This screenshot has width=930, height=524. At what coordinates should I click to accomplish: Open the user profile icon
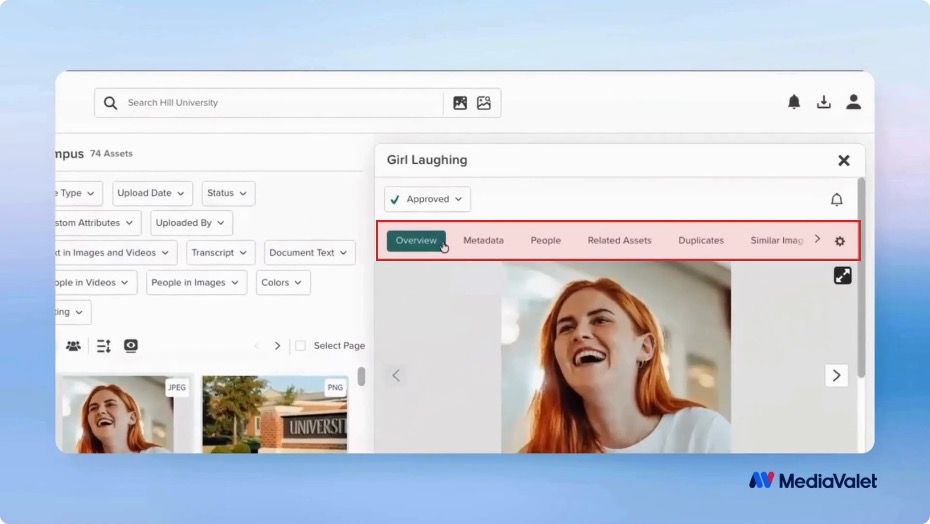(x=853, y=102)
